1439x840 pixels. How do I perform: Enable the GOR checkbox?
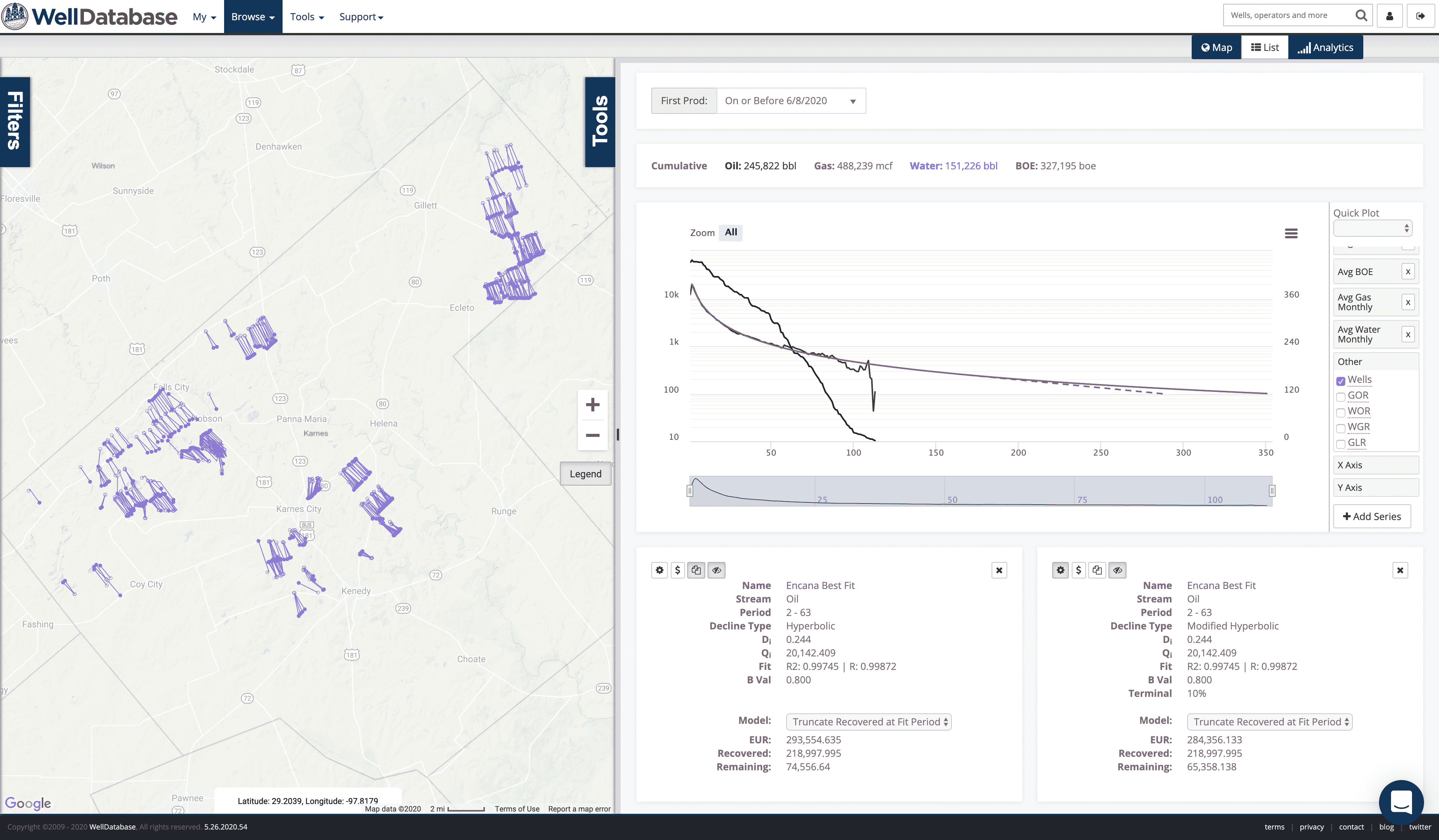coord(1340,397)
